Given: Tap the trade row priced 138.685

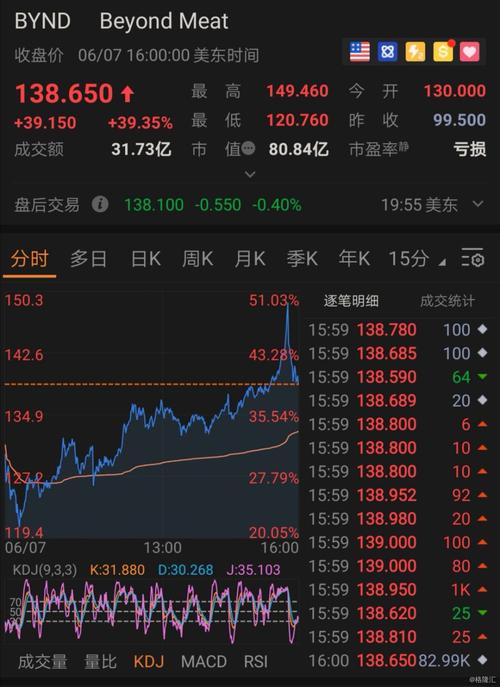Looking at the screenshot, I should click(397, 354).
